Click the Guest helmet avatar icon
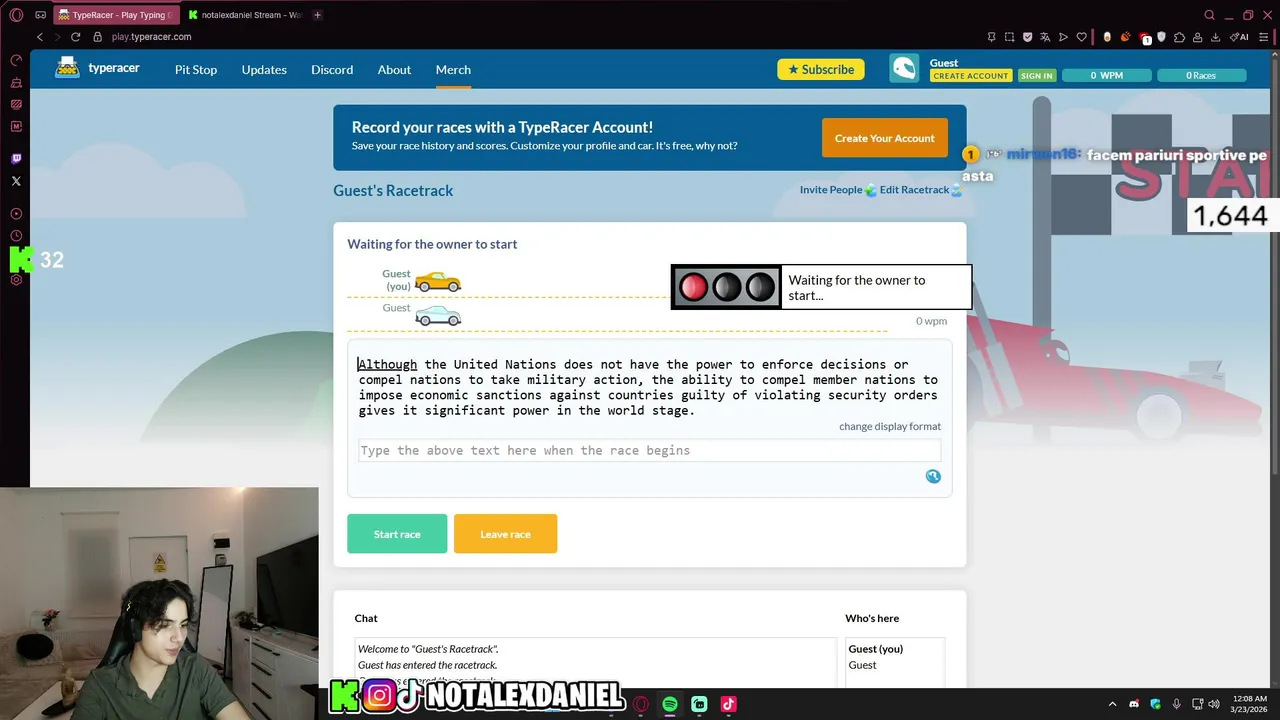 [904, 68]
